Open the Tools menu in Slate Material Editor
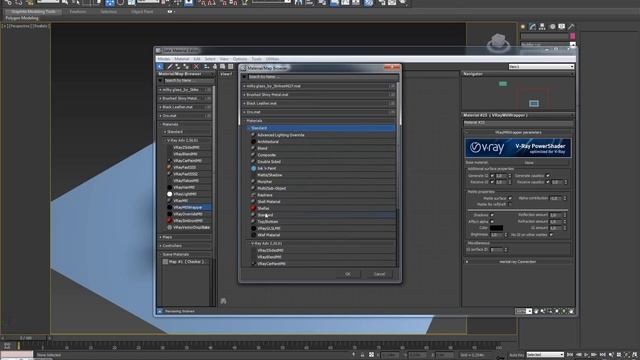This screenshot has height=360, width=640. [x=256, y=59]
